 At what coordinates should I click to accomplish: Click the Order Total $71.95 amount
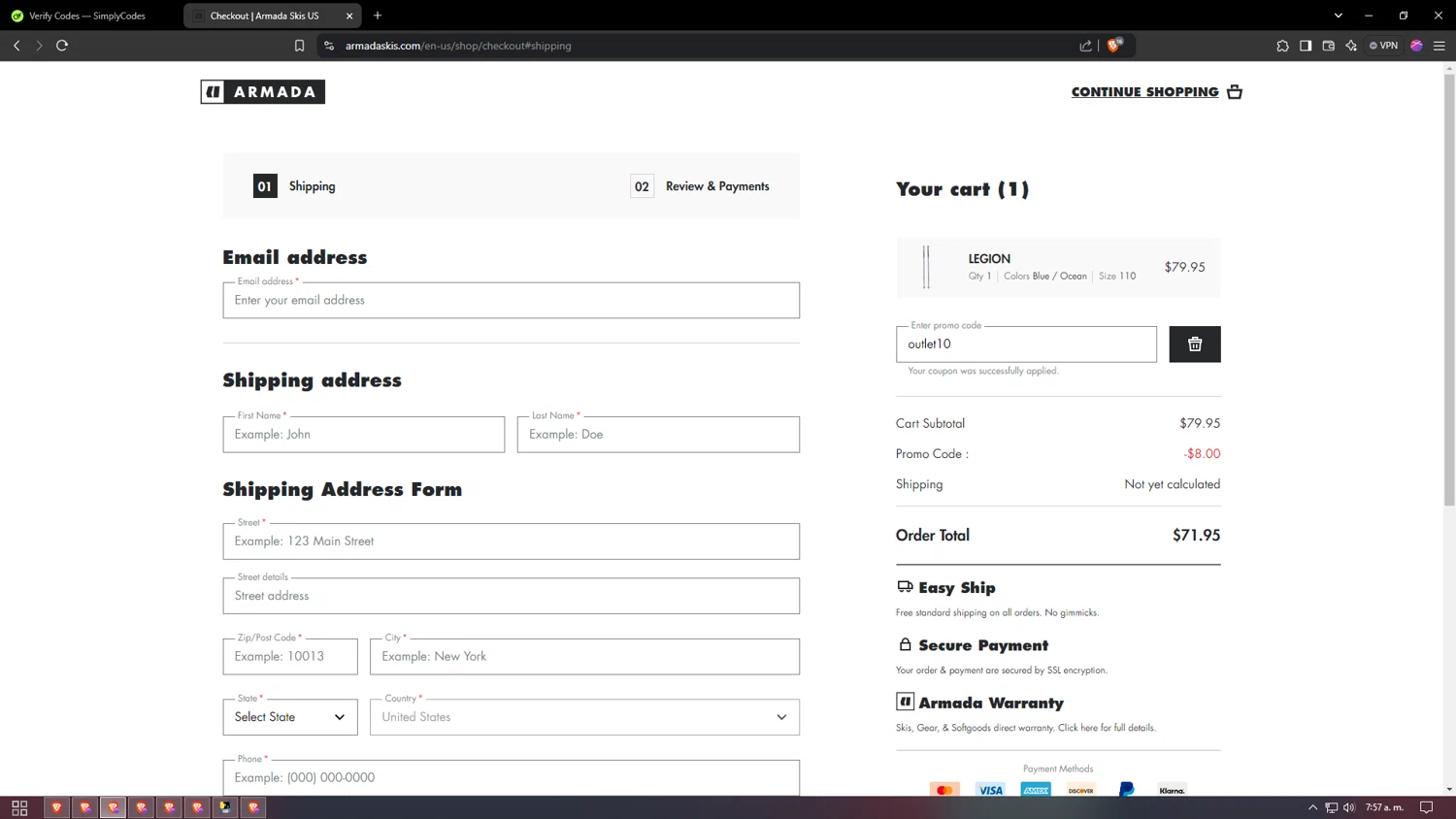[1196, 536]
